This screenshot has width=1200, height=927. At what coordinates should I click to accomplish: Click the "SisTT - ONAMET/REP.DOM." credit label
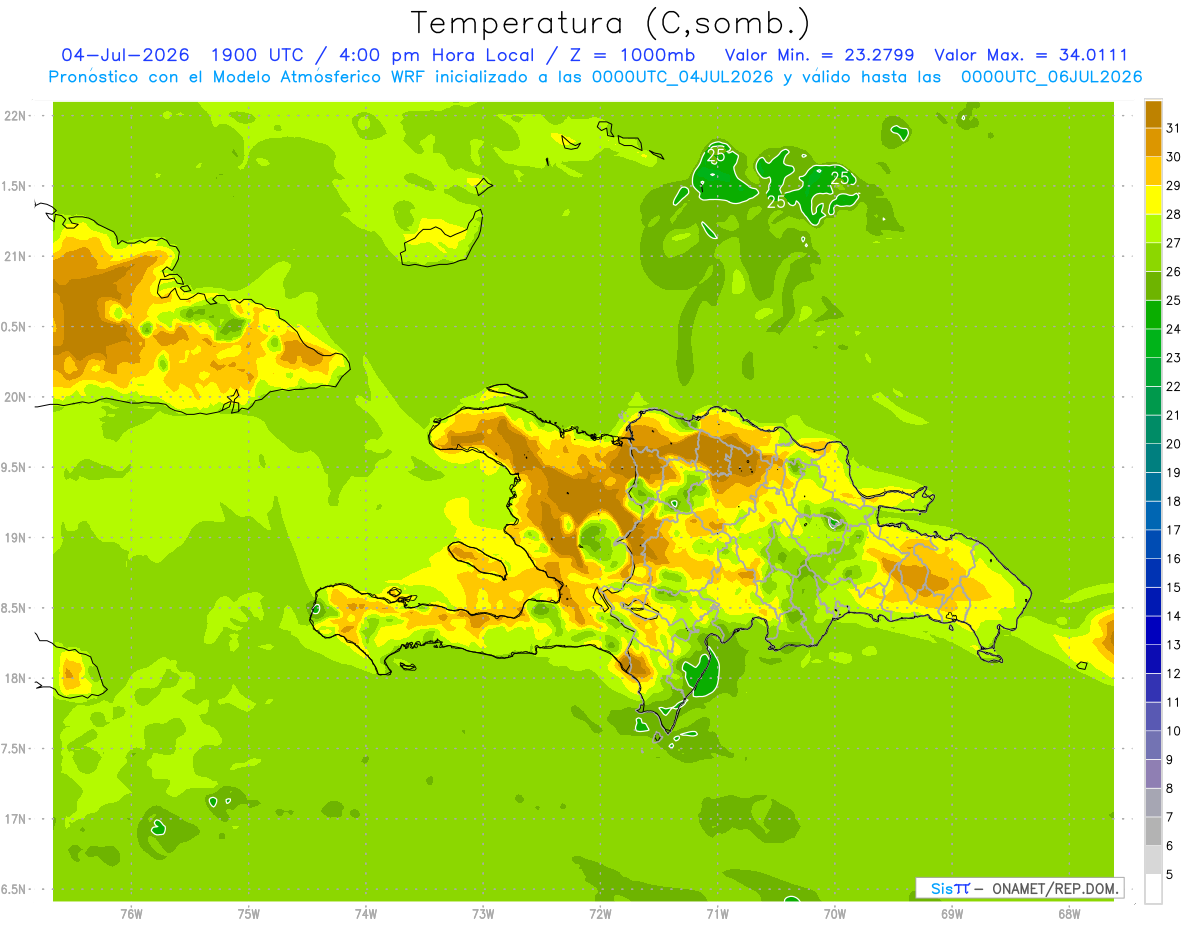coord(1019,888)
